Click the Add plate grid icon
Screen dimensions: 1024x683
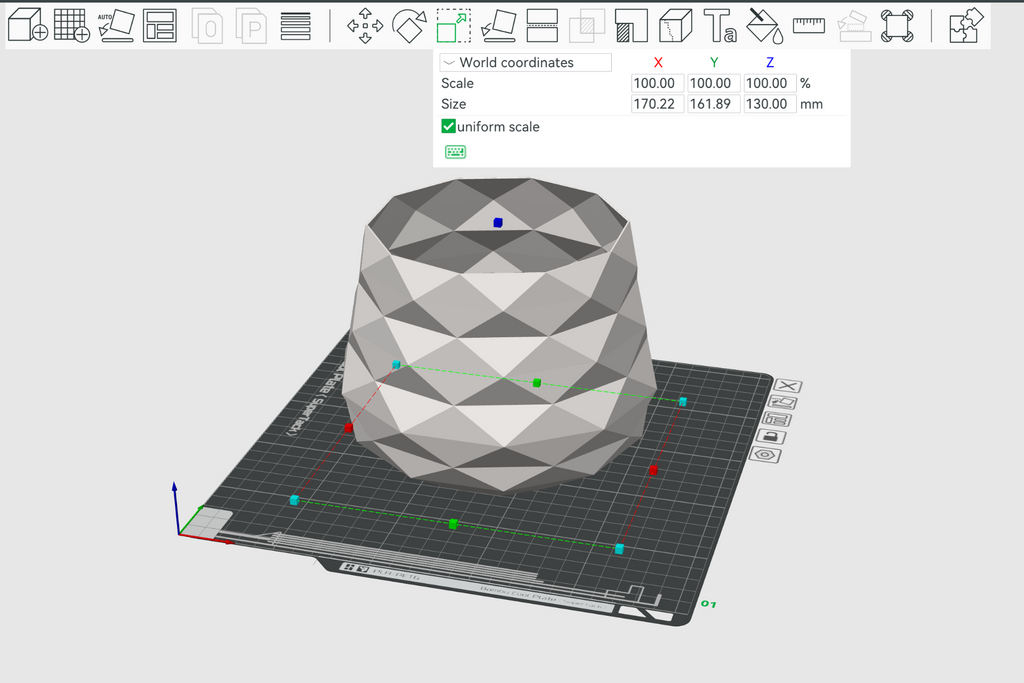[72, 25]
